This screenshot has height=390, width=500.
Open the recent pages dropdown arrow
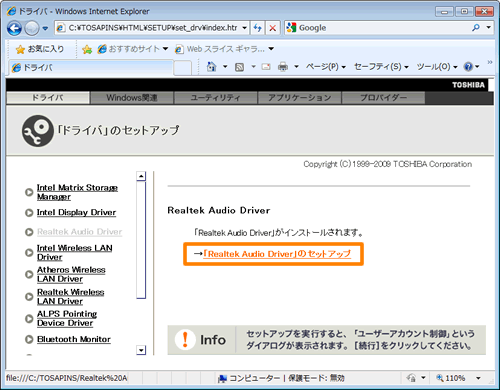(x=45, y=29)
